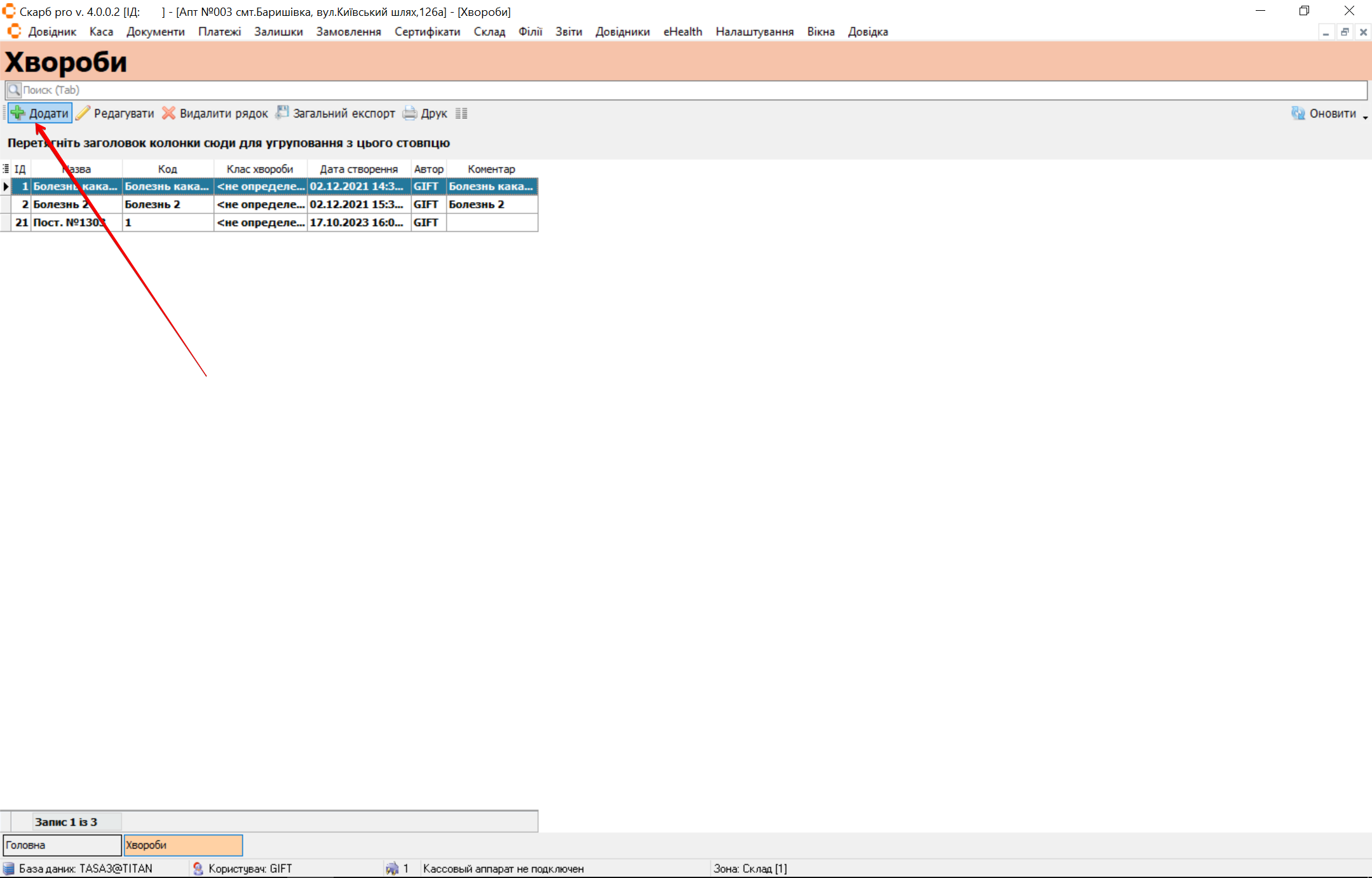The image size is (1372, 878).
Task: Click the grid column selector icon beside ІД header
Action: (x=6, y=168)
